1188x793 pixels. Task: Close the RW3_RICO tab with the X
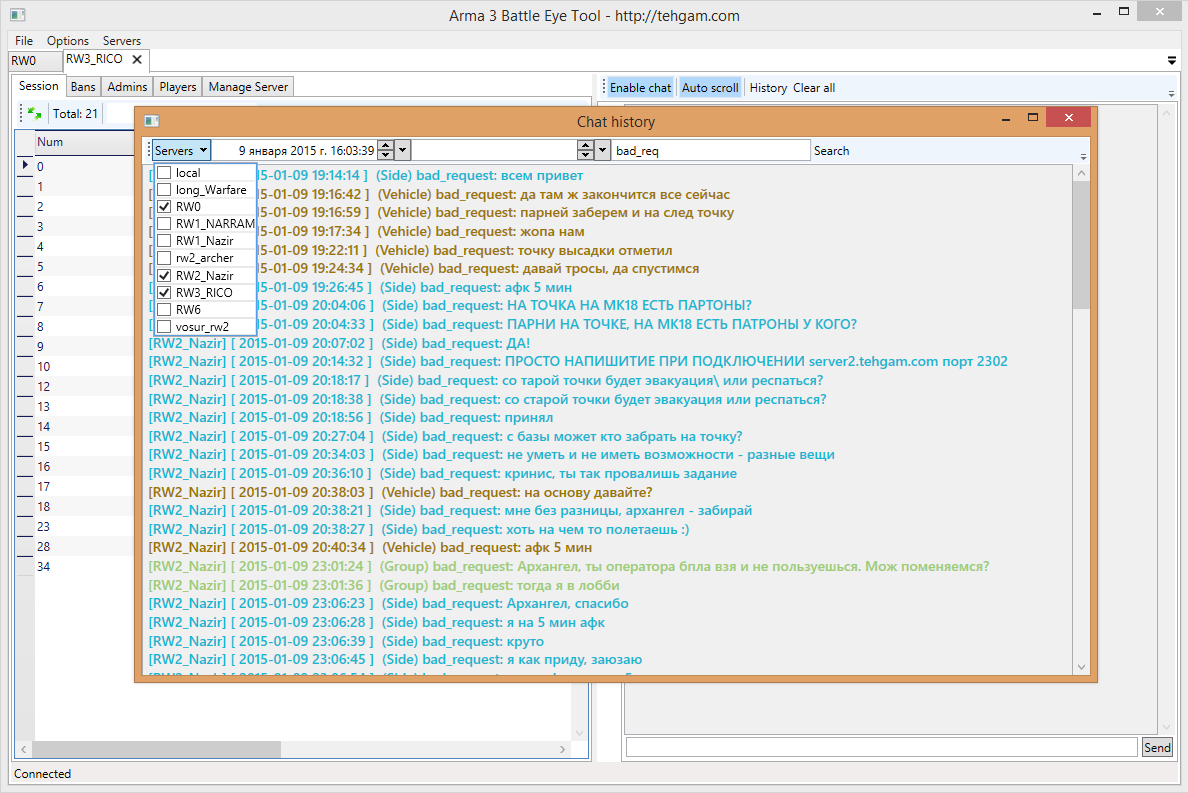[137, 59]
